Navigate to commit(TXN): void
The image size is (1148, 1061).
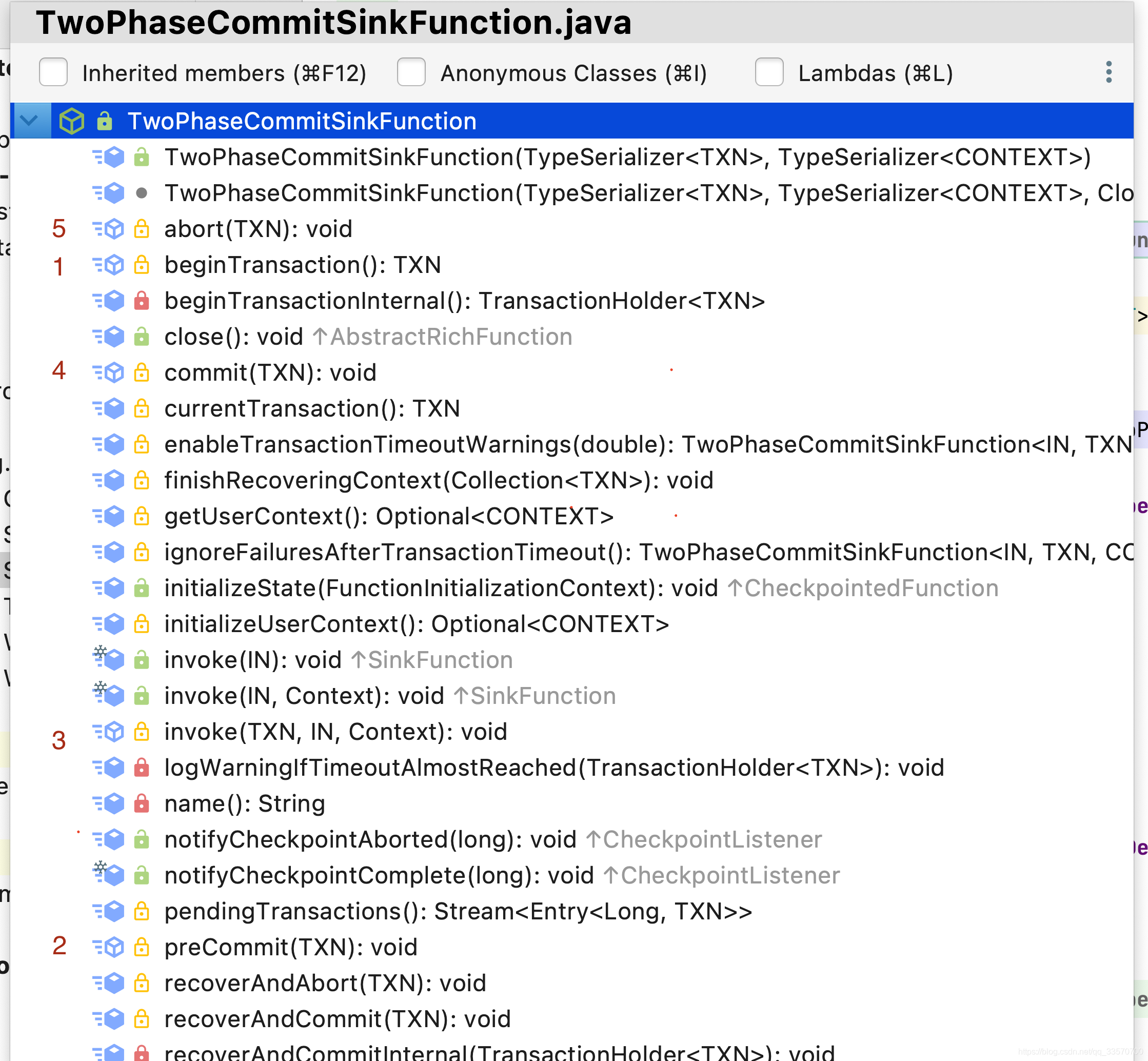pos(270,372)
